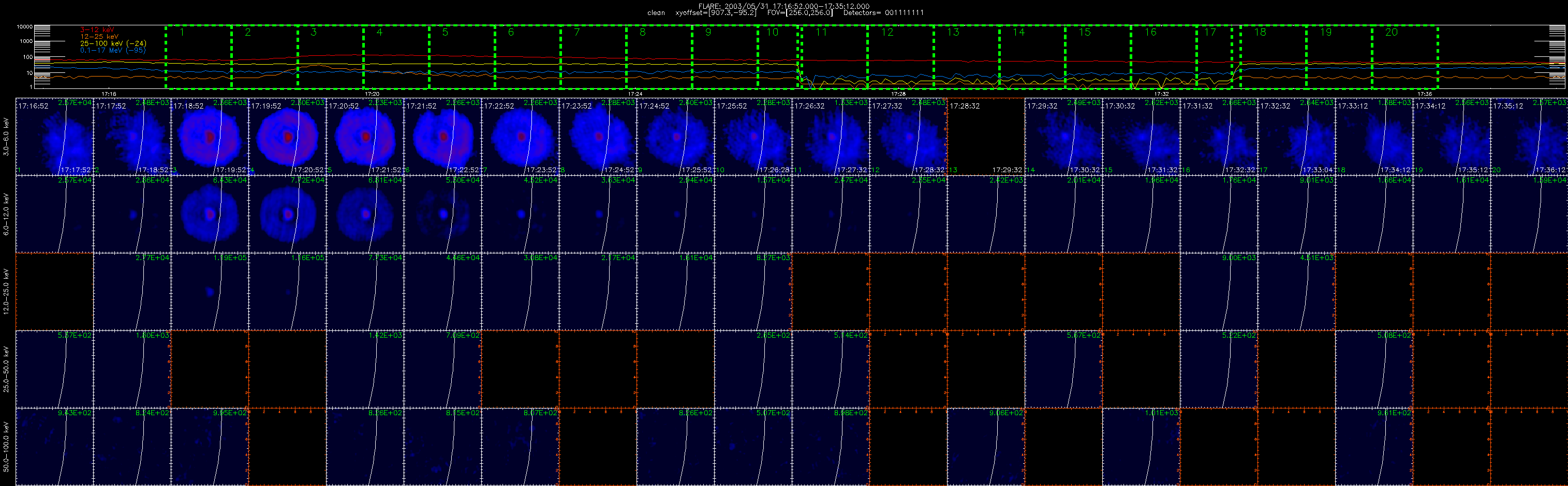Viewport: 1568px width, 486px height.
Task: Open the 12.0-25.0 keV image labeled 9.00E+03
Action: 1219,292
